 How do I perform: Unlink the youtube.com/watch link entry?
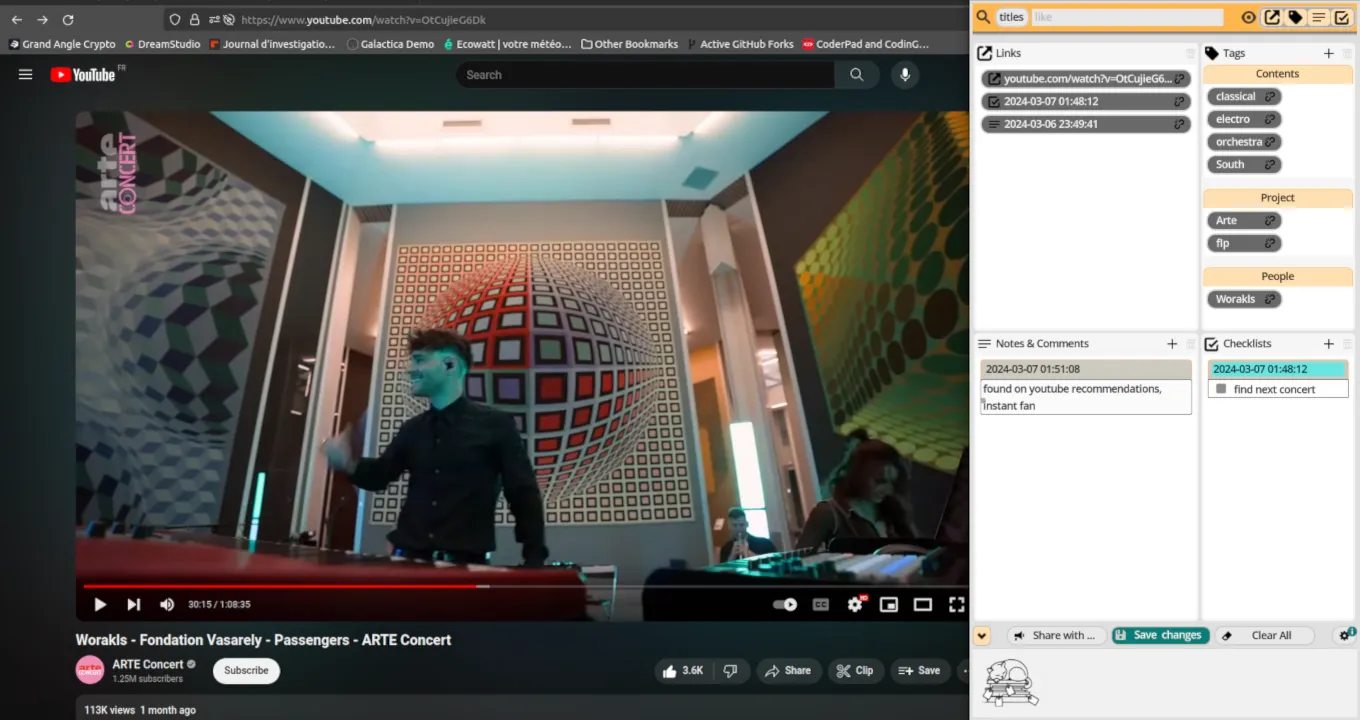pos(1180,78)
